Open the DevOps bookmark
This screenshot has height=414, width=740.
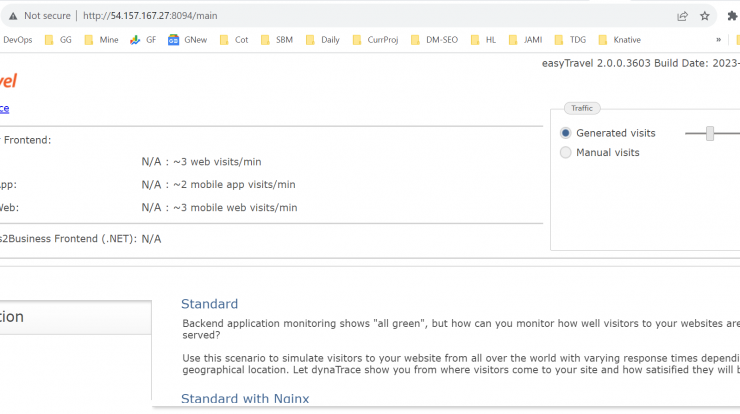click(17, 40)
